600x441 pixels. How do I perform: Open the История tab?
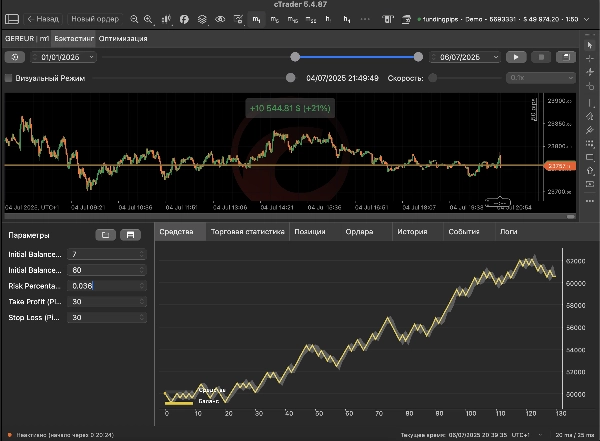(411, 232)
